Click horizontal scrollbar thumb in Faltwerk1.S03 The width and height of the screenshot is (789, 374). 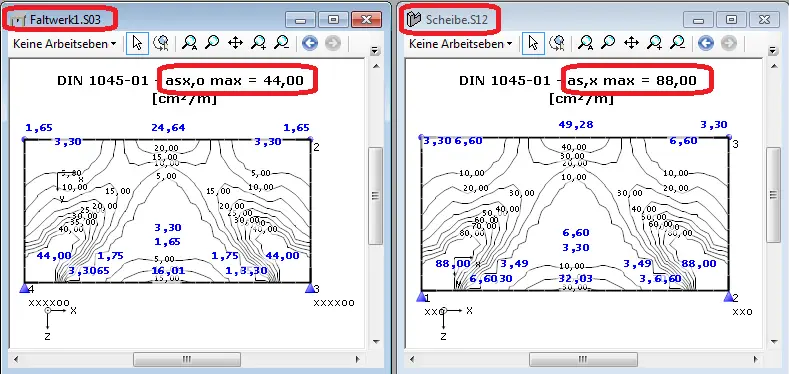(187, 359)
